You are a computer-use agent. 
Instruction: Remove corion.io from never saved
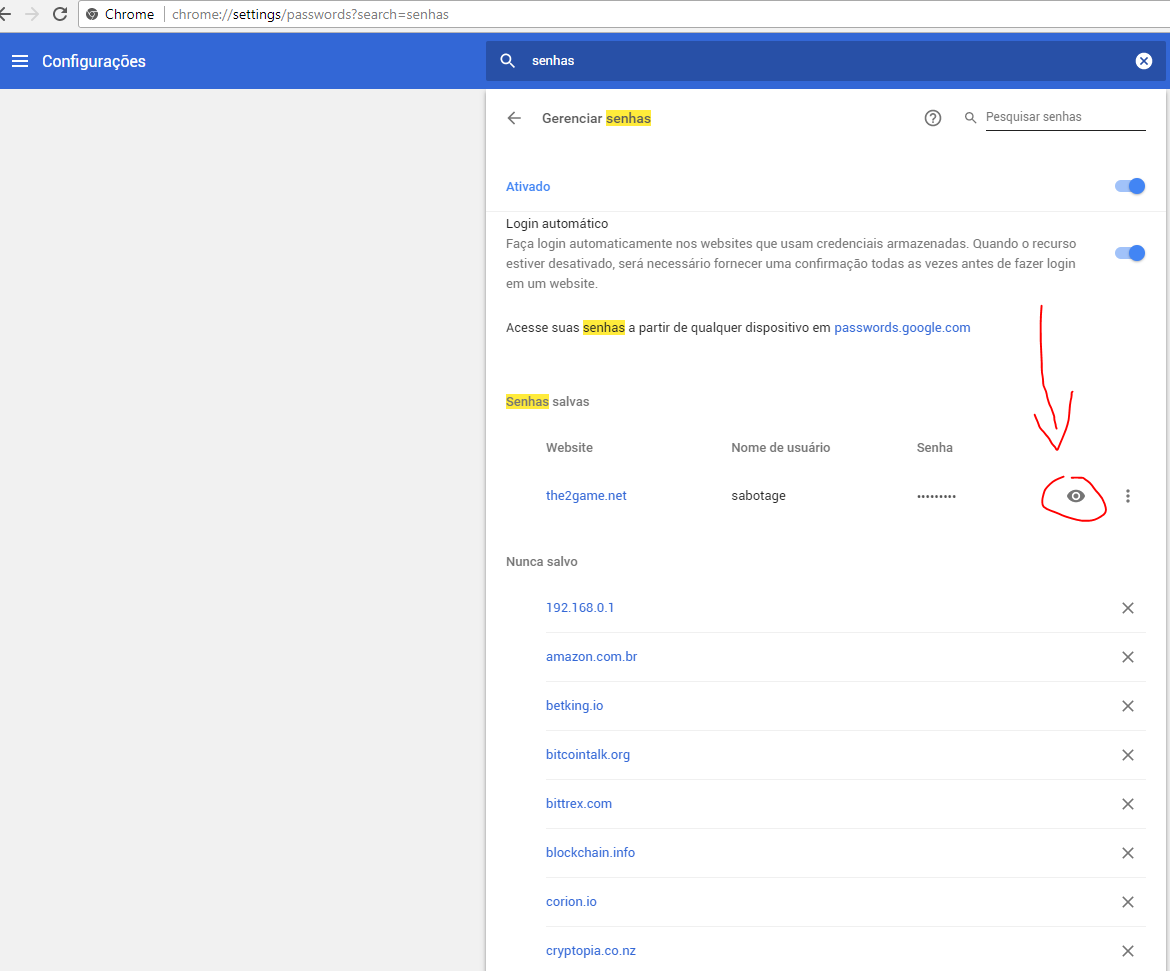[1127, 902]
